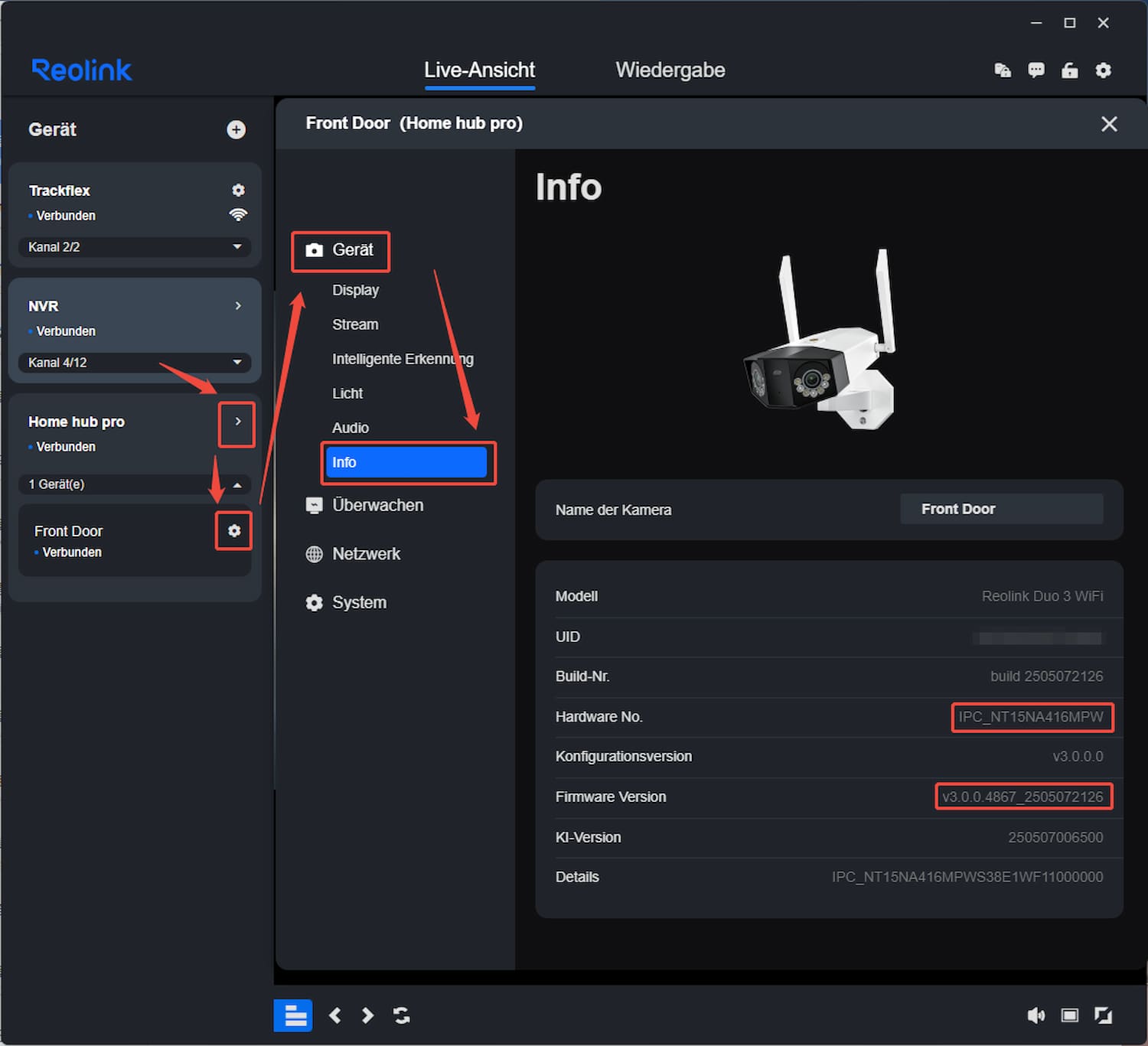The image size is (1148, 1046).
Task: Click build 2505072126 value
Action: coord(1047,676)
